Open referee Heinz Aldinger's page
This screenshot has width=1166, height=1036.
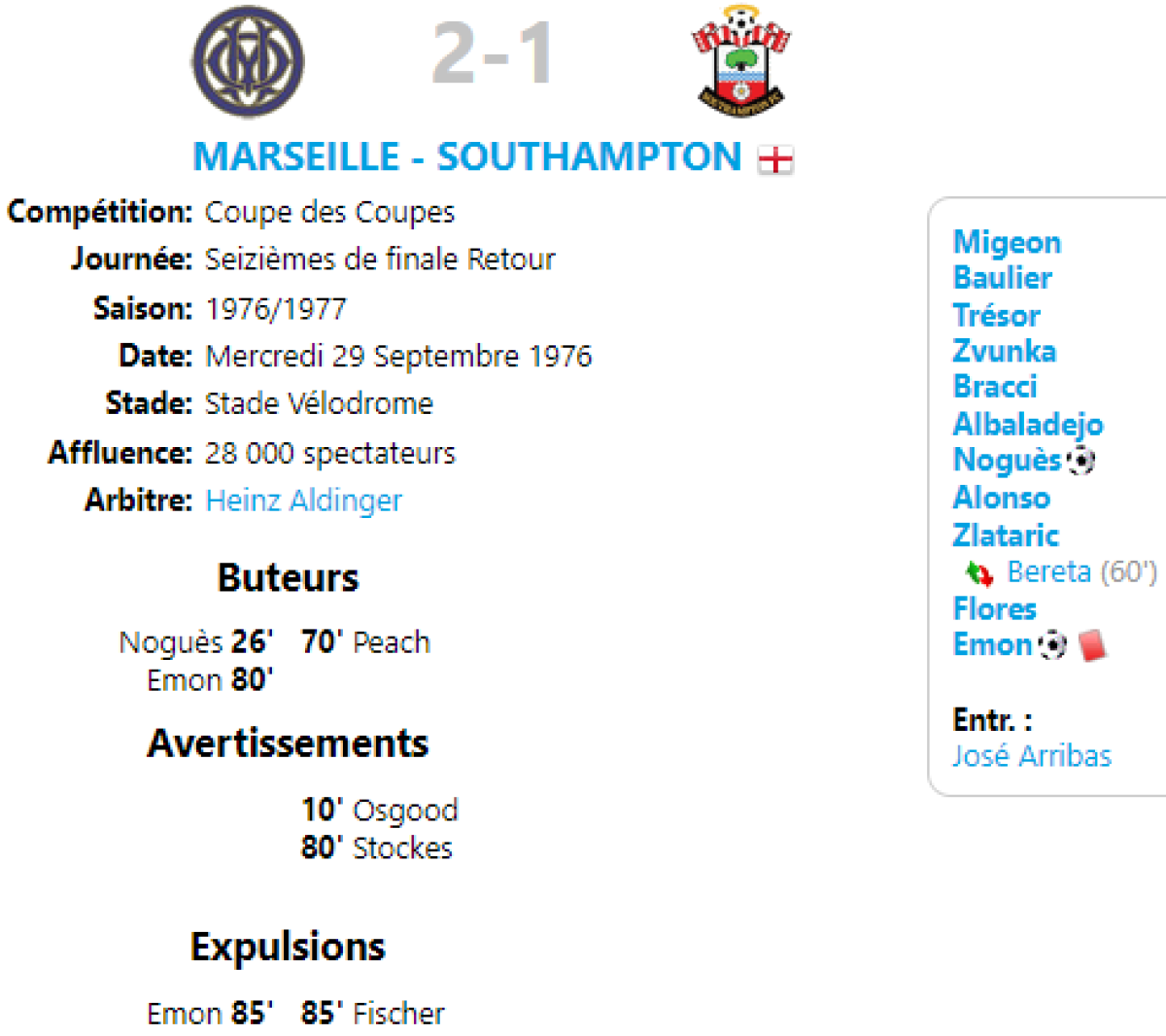coord(303,501)
